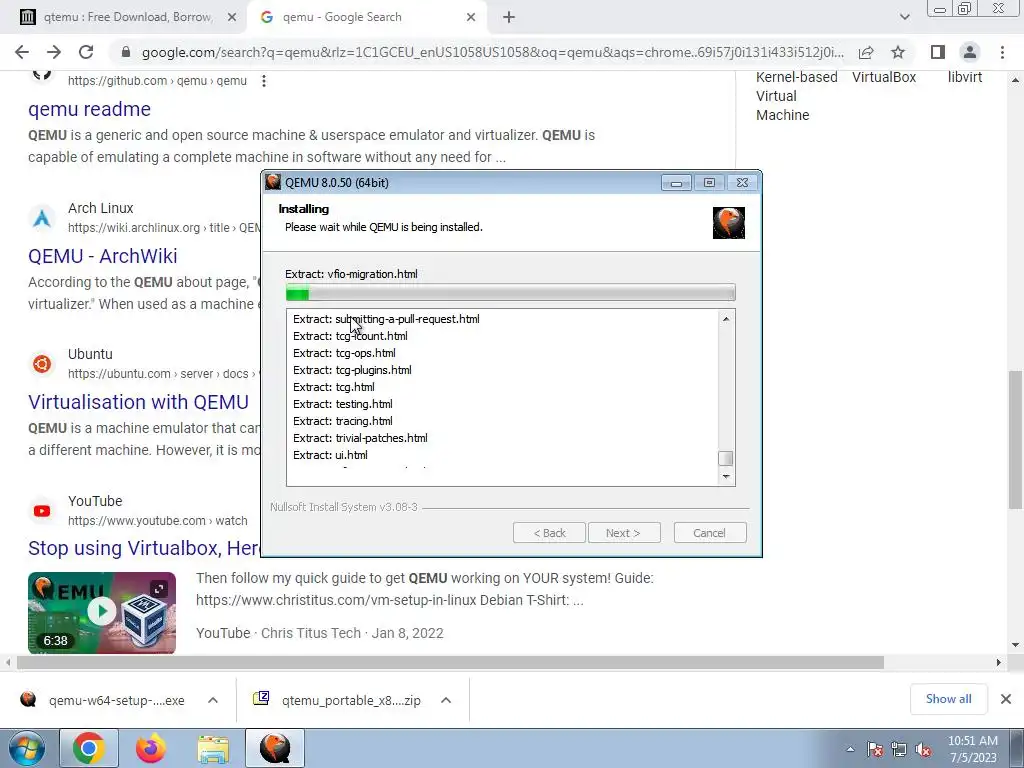Image resolution: width=1024 pixels, height=768 pixels.
Task: Open Chrome side panel icon
Action: pos(938,52)
